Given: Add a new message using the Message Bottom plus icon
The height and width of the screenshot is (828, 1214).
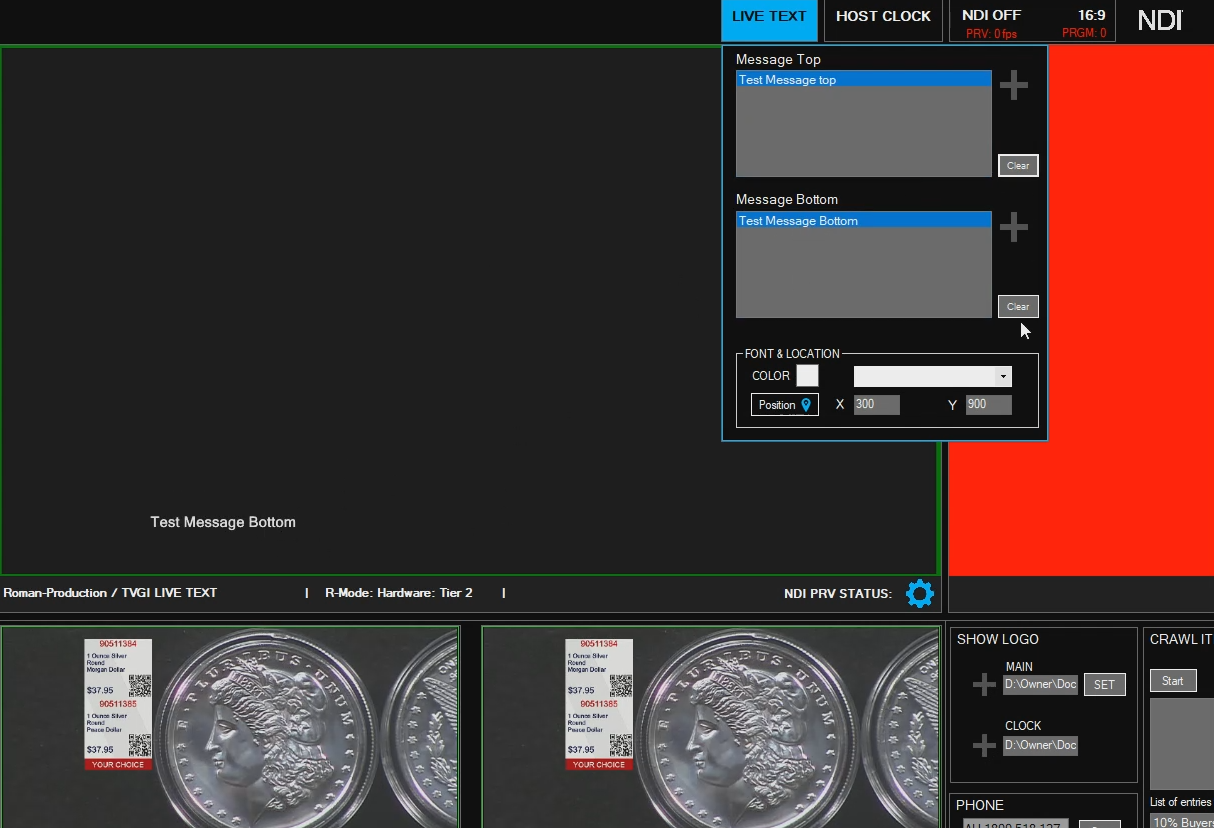Looking at the screenshot, I should (x=1013, y=226).
